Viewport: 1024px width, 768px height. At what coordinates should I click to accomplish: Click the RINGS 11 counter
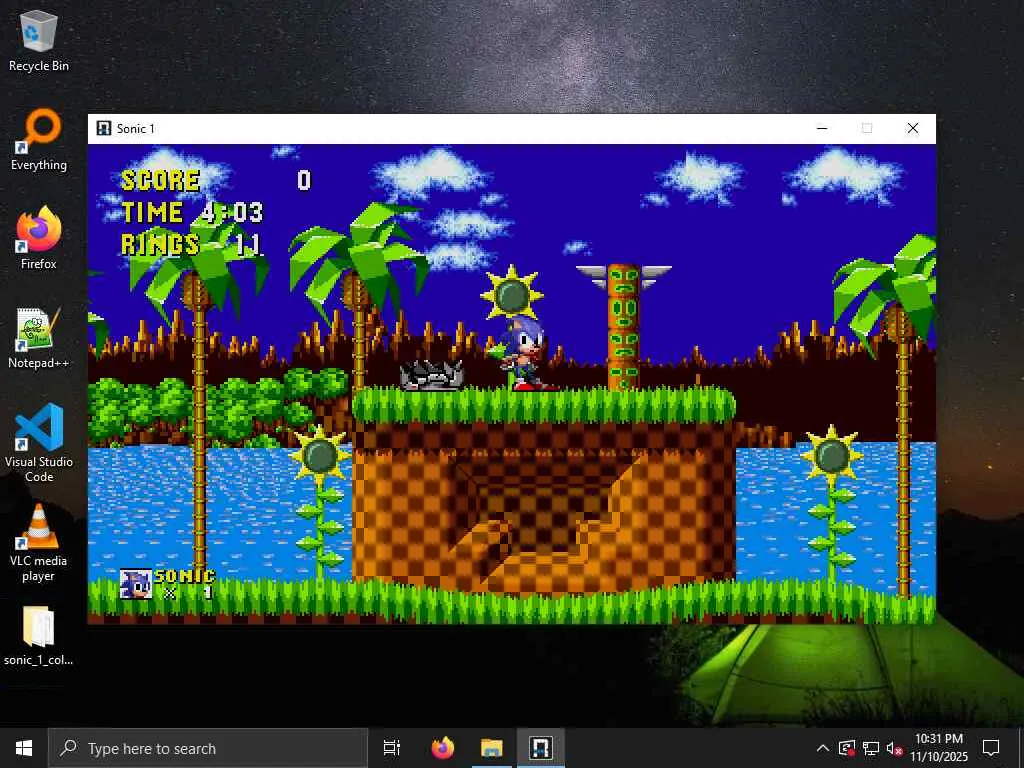coord(192,244)
